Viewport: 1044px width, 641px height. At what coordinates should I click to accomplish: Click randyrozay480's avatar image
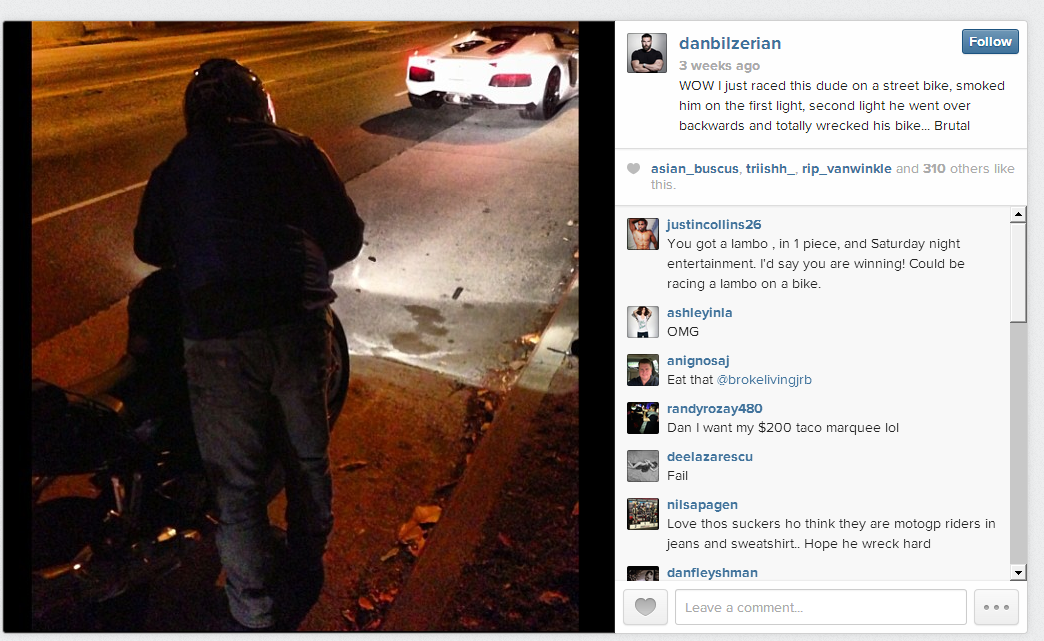coord(643,417)
